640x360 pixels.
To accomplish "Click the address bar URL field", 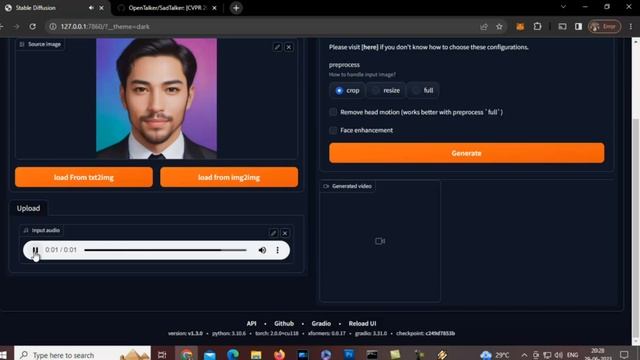I will (261, 27).
